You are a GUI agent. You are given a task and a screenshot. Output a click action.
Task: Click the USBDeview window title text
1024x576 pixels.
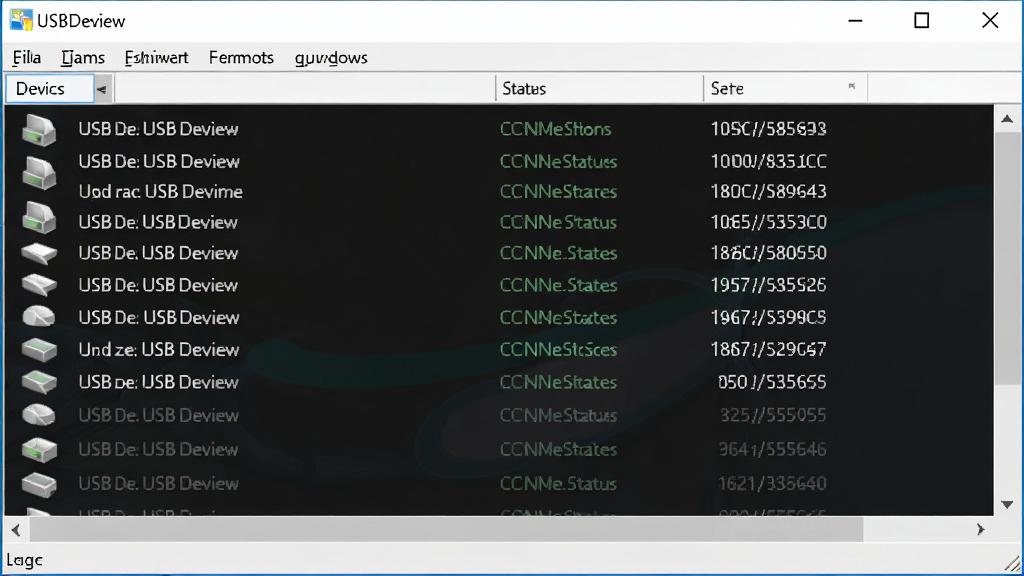click(81, 21)
